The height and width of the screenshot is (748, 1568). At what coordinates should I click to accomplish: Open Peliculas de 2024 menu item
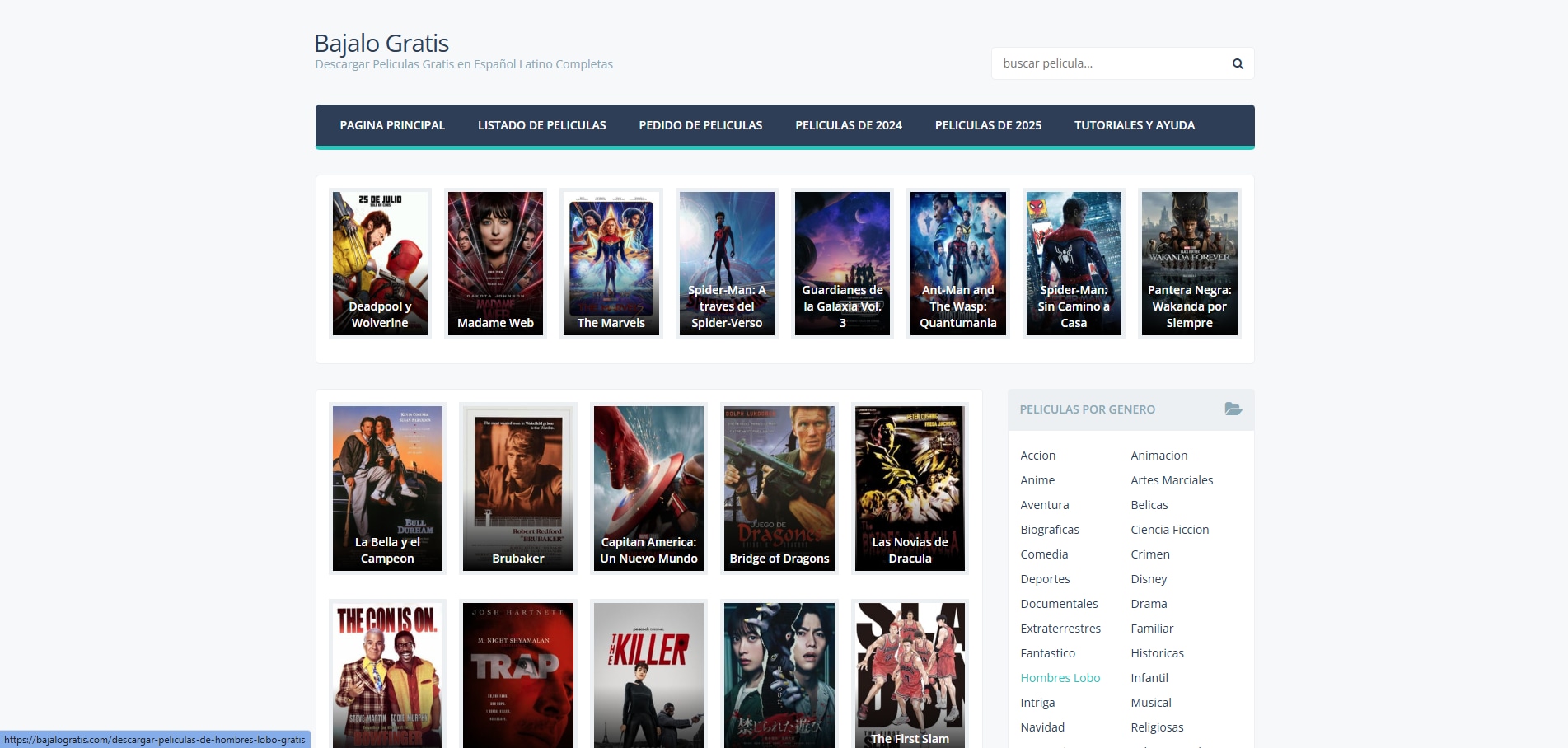[849, 125]
